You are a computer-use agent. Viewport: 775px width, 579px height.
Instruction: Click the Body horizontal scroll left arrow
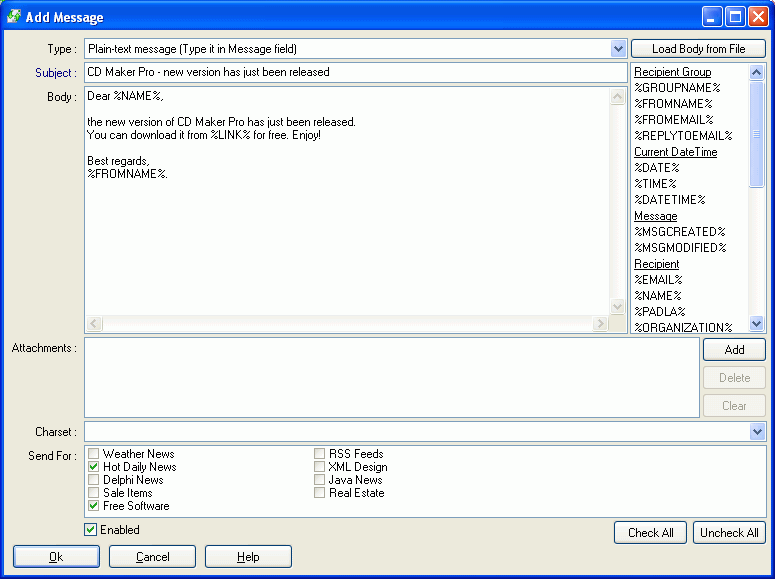click(x=94, y=324)
